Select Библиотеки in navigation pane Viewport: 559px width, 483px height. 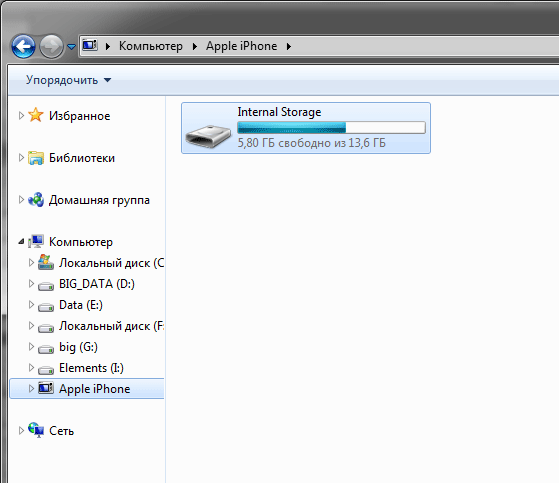pos(82,158)
